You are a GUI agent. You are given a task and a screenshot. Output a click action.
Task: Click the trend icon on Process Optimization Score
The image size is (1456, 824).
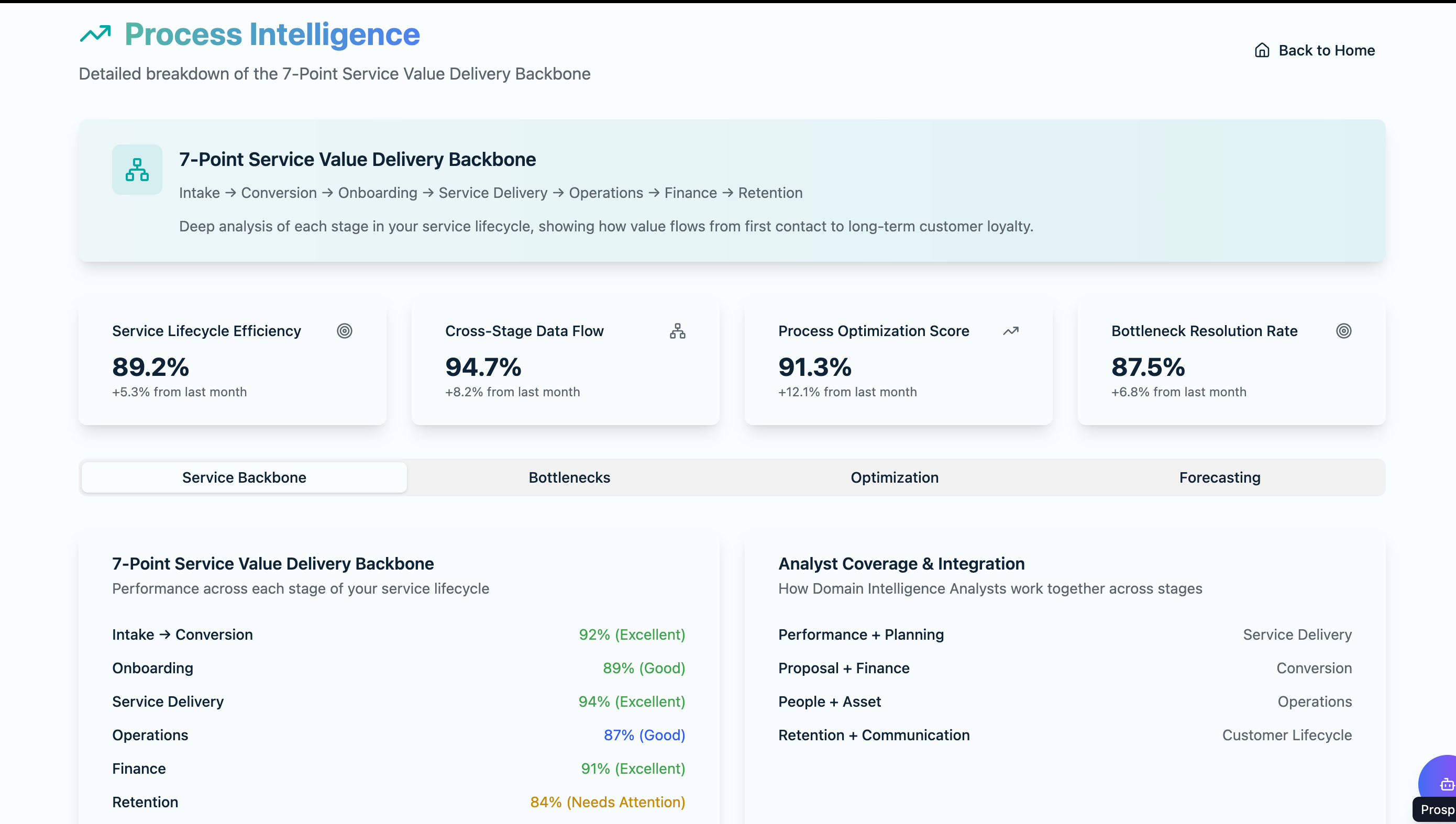click(1010, 331)
